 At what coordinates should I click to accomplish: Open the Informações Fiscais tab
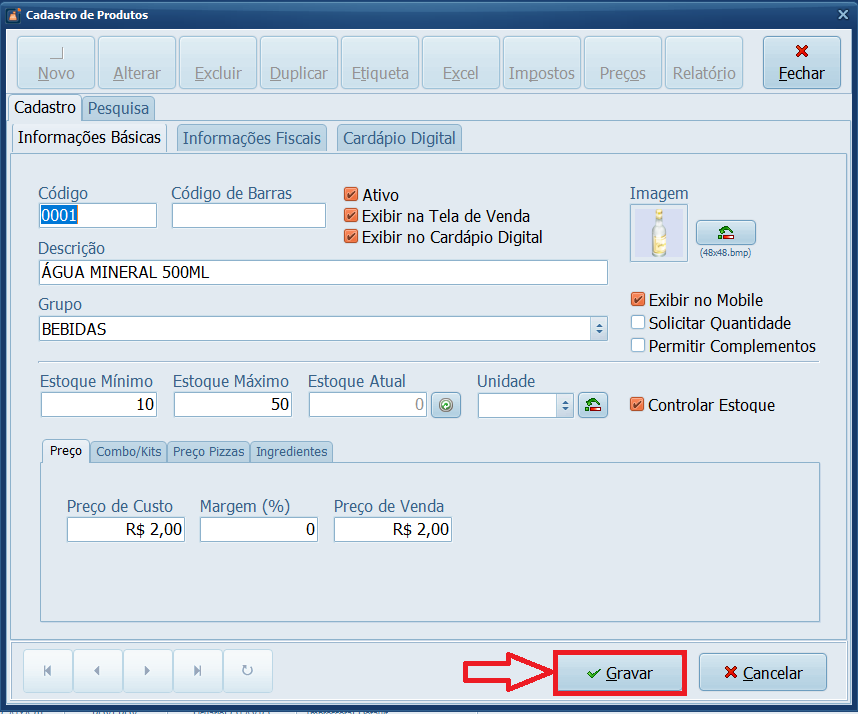coord(251,138)
